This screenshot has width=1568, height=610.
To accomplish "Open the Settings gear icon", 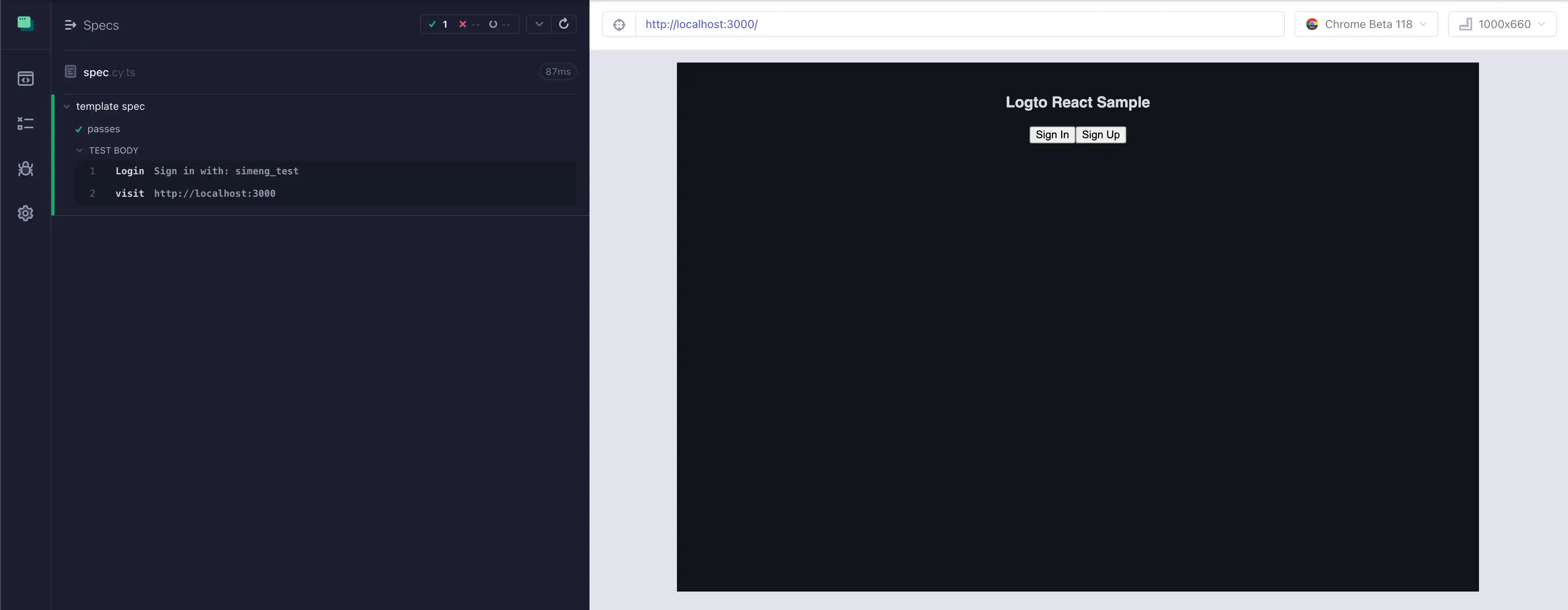I will (26, 214).
